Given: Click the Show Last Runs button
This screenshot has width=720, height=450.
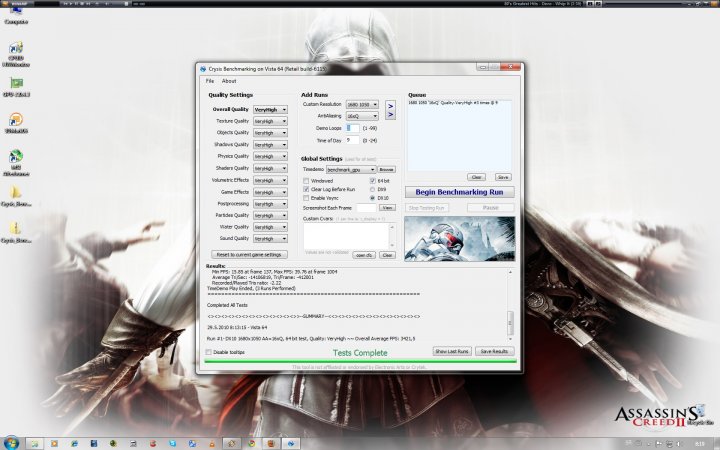Looking at the screenshot, I should pos(452,351).
